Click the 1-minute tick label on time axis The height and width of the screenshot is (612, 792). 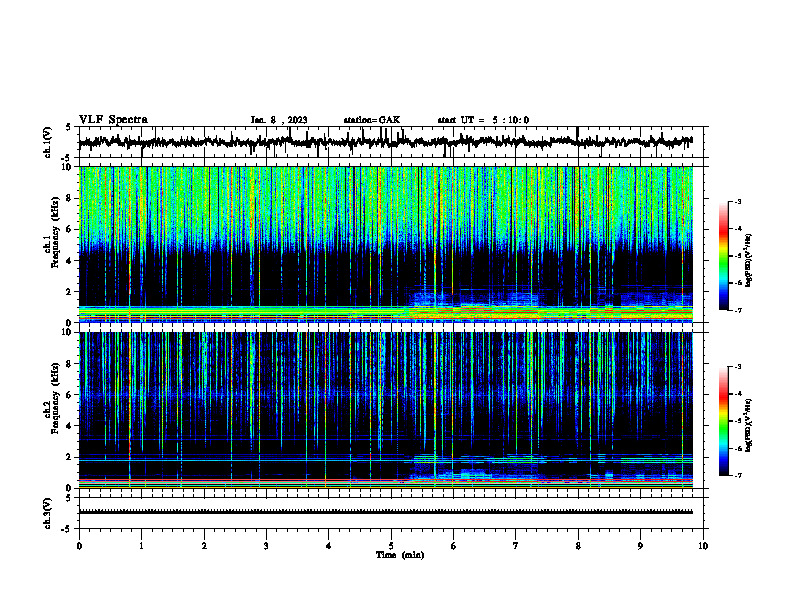click(x=141, y=546)
